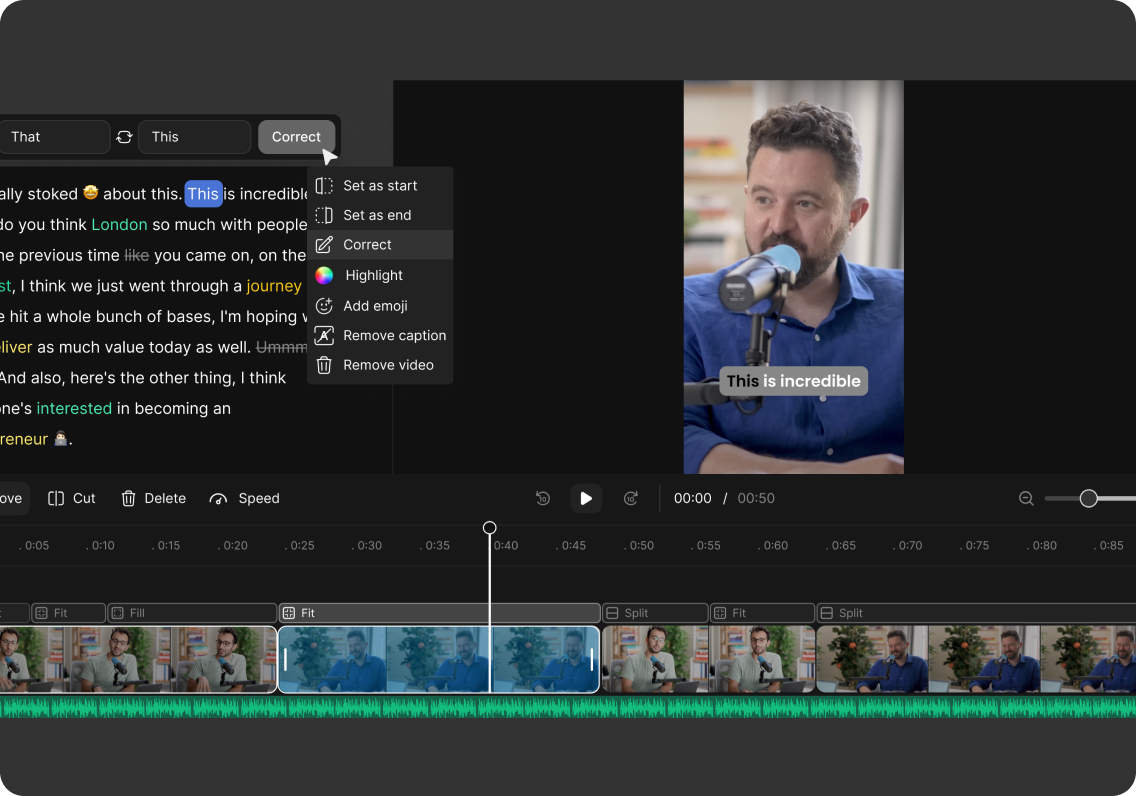Click the Remove caption icon
The height and width of the screenshot is (796, 1136).
click(323, 335)
